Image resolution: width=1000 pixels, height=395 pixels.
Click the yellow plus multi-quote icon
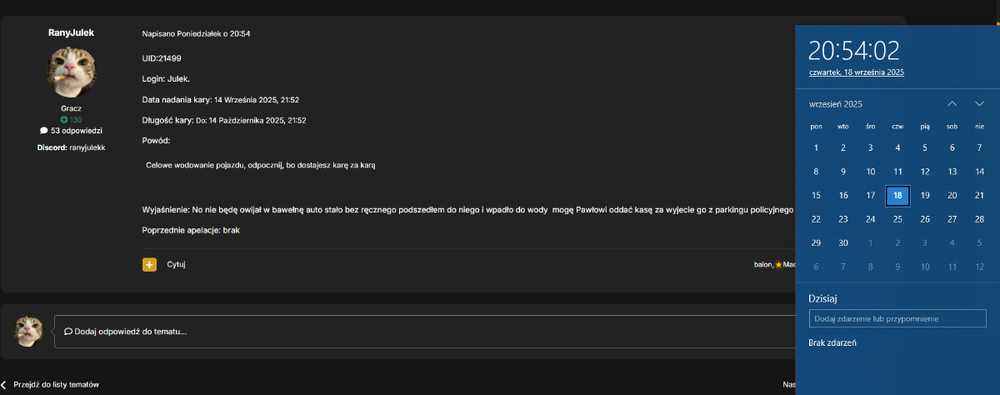coord(149,264)
